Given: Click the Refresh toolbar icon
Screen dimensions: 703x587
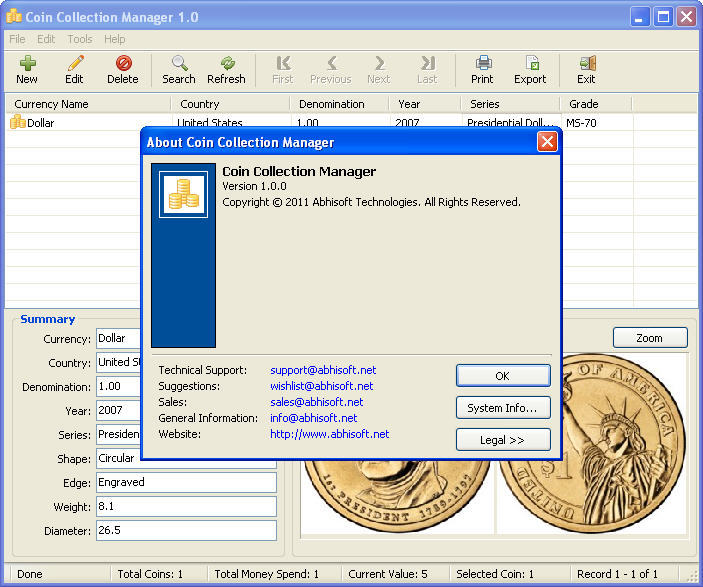Looking at the screenshot, I should [227, 63].
